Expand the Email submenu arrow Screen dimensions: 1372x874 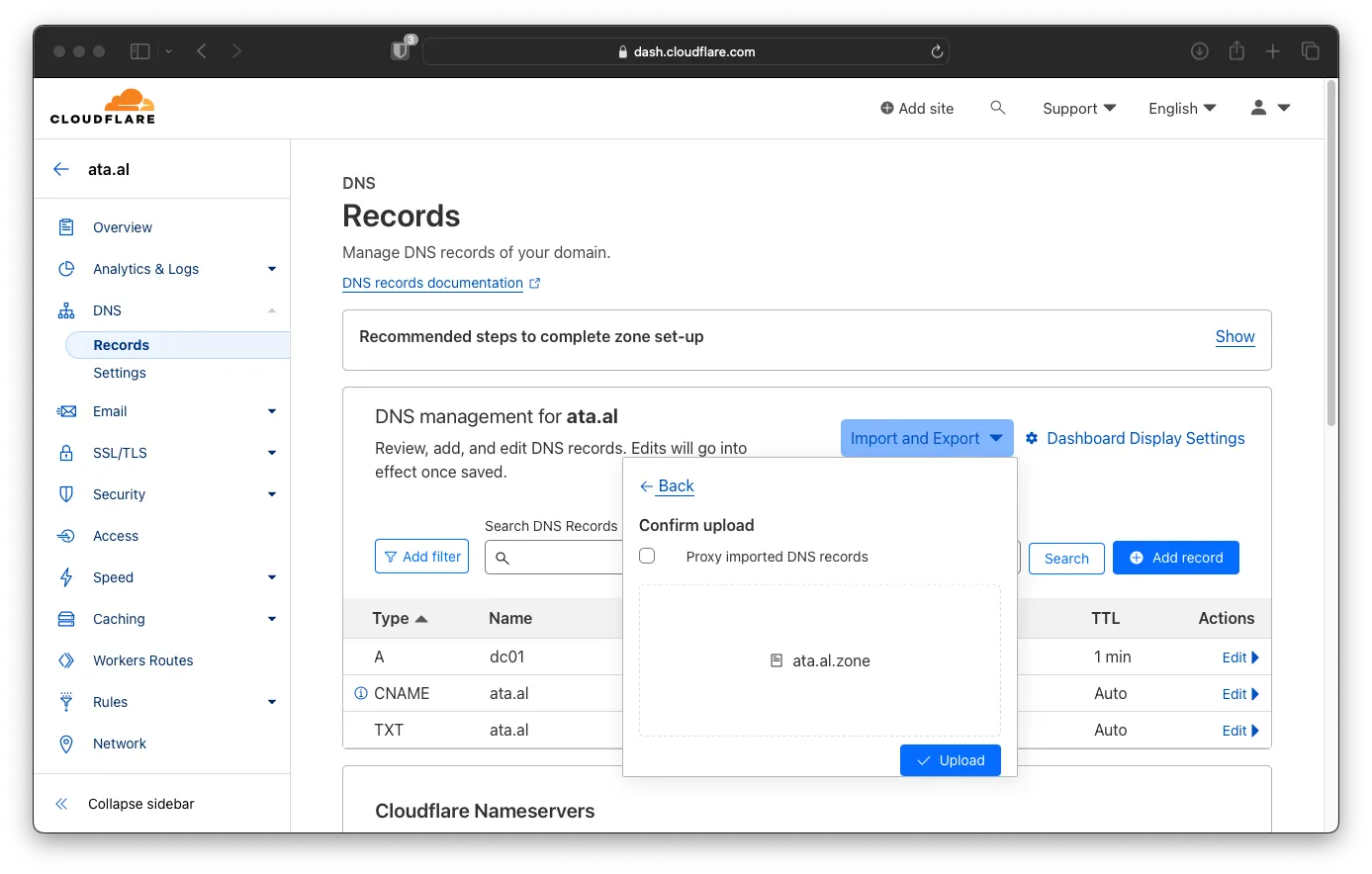click(272, 411)
